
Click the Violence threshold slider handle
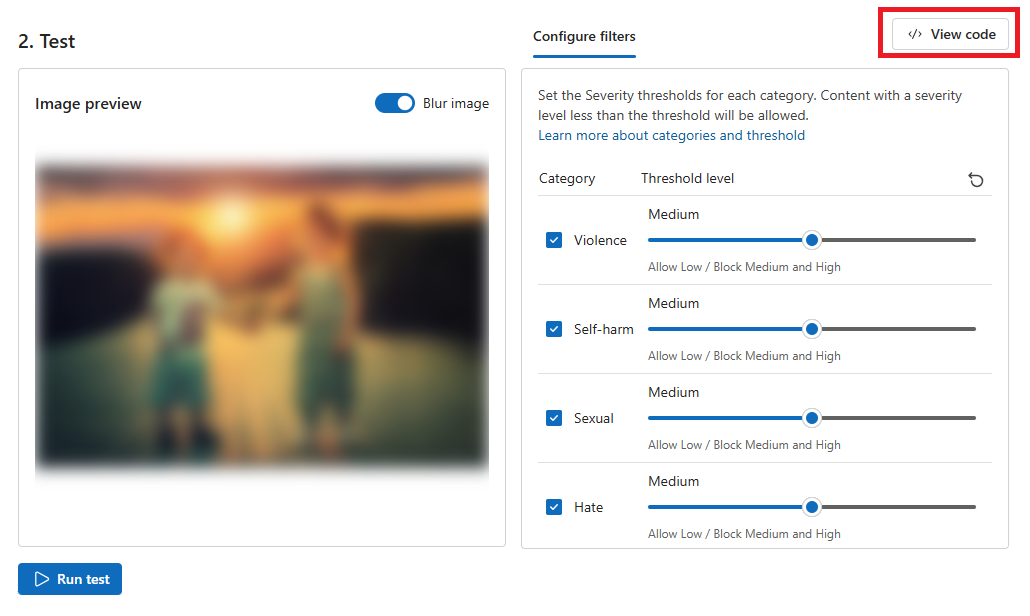812,240
